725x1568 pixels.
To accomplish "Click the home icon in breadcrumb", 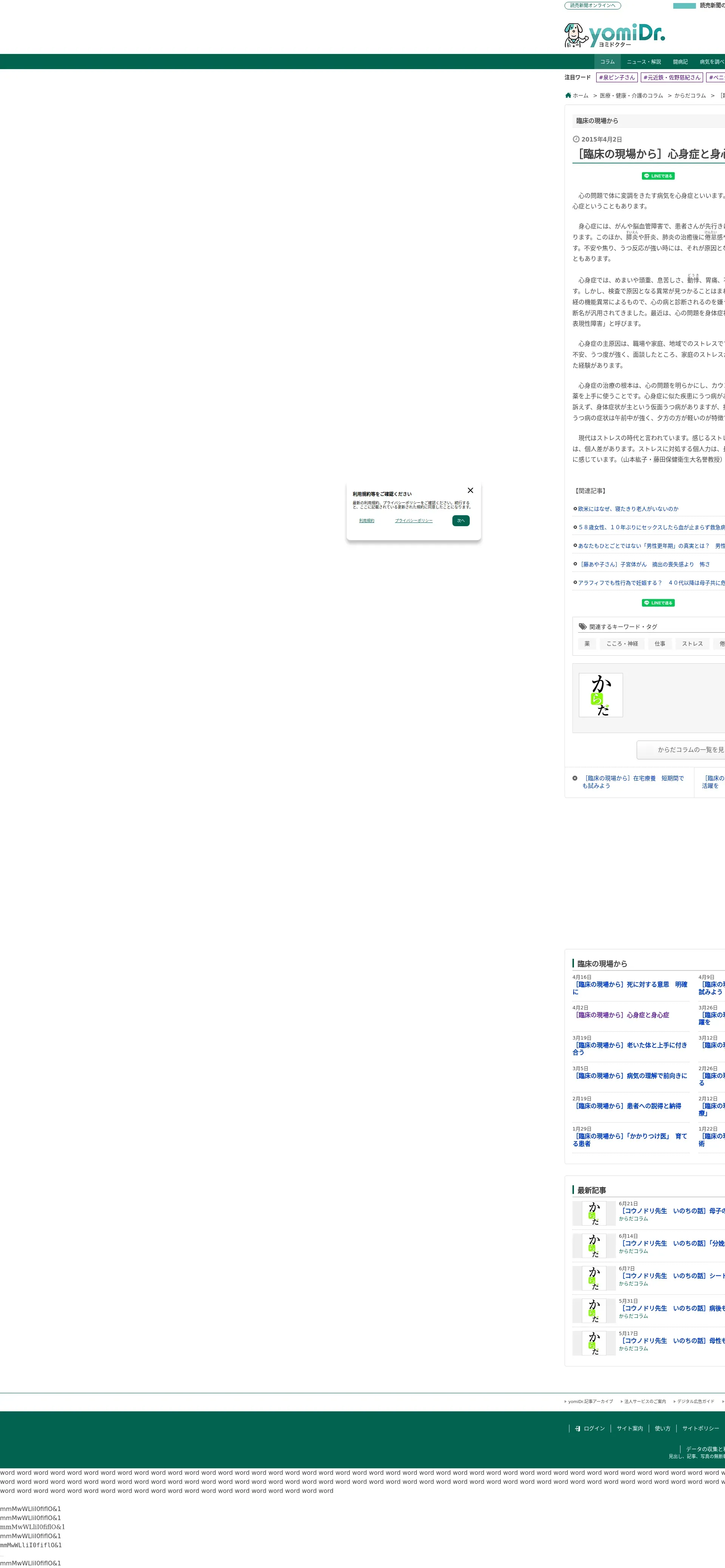I will (568, 95).
